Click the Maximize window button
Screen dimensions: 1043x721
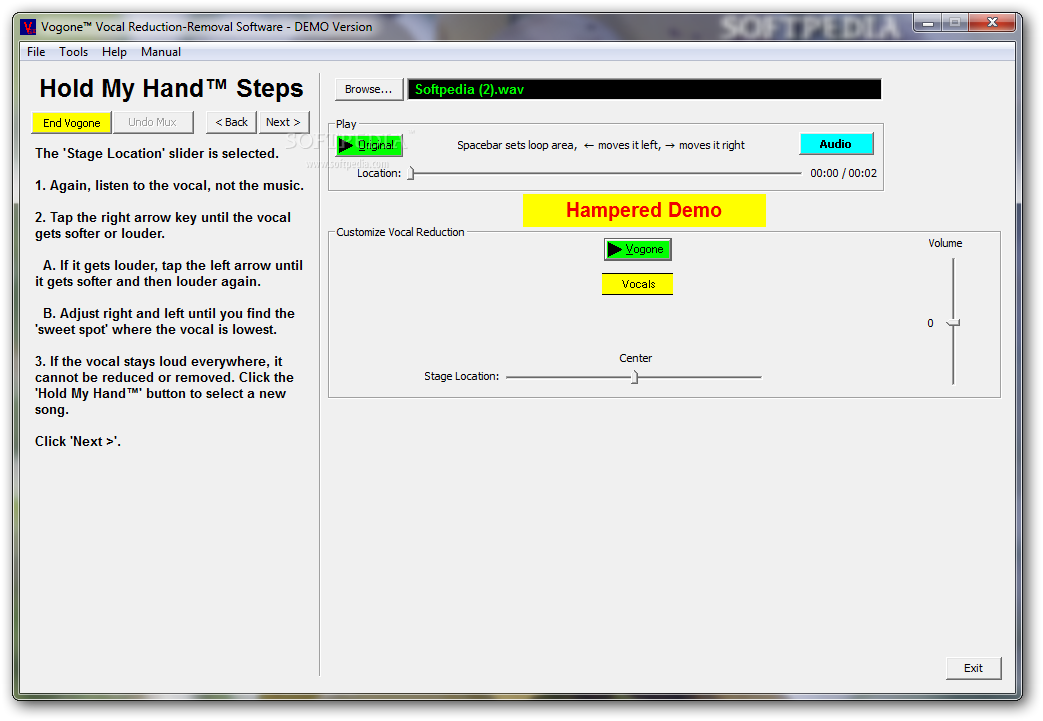point(955,23)
